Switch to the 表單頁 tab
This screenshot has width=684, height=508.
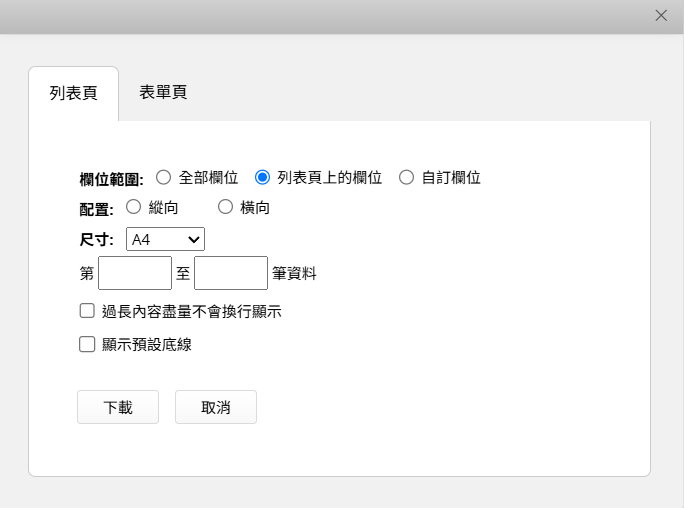tap(163, 93)
